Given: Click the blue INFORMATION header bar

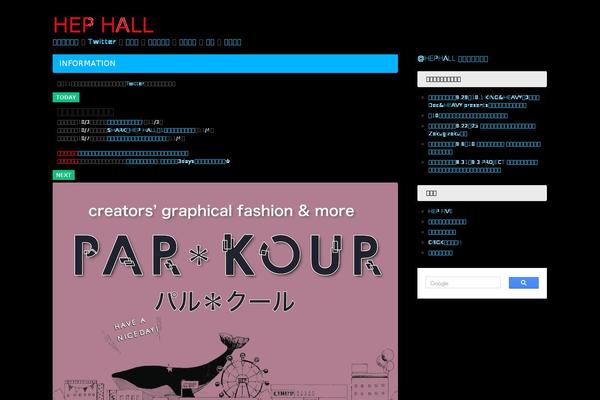Looking at the screenshot, I should coord(225,64).
